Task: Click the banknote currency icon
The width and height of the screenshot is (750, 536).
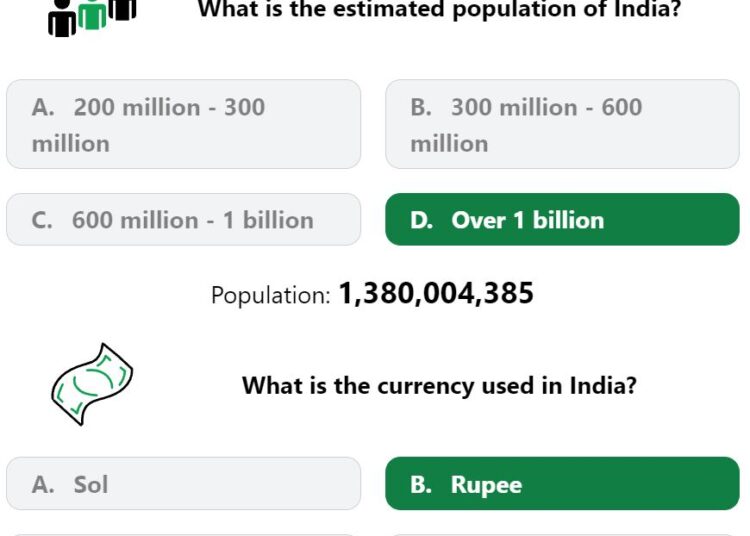Action: (x=92, y=384)
